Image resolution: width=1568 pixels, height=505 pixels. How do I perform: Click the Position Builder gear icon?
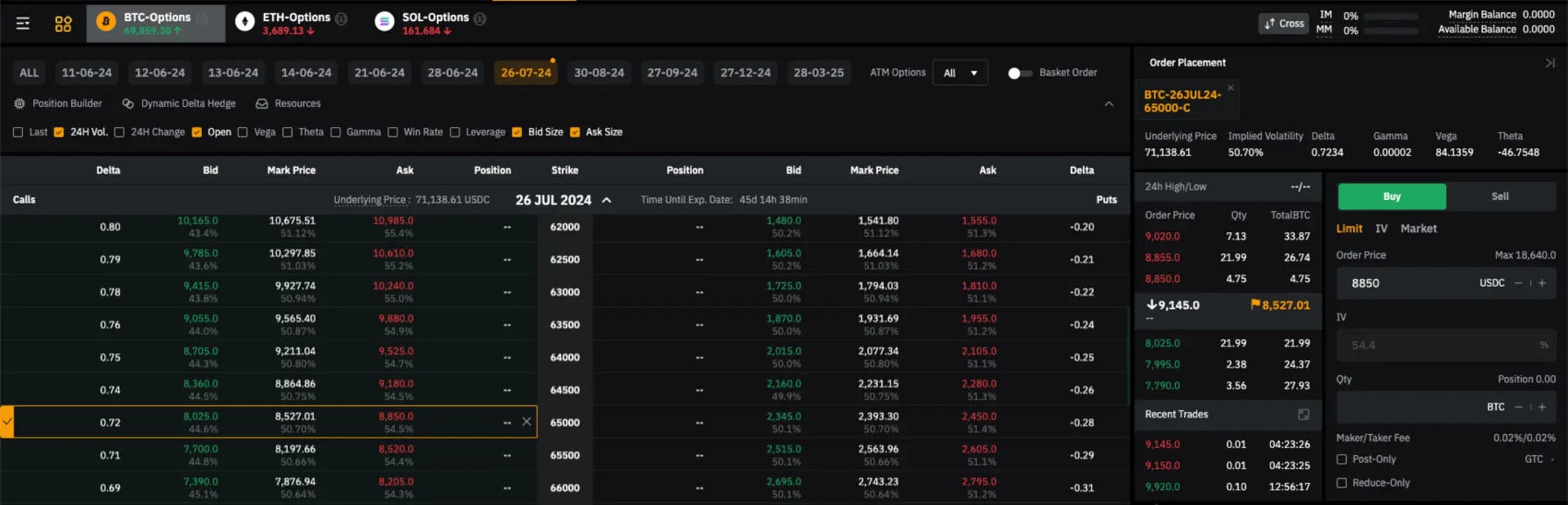point(20,103)
